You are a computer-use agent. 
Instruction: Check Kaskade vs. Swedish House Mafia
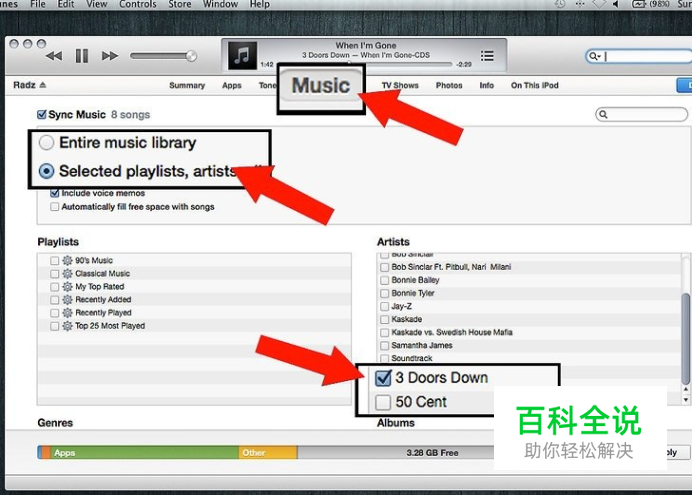click(x=384, y=333)
